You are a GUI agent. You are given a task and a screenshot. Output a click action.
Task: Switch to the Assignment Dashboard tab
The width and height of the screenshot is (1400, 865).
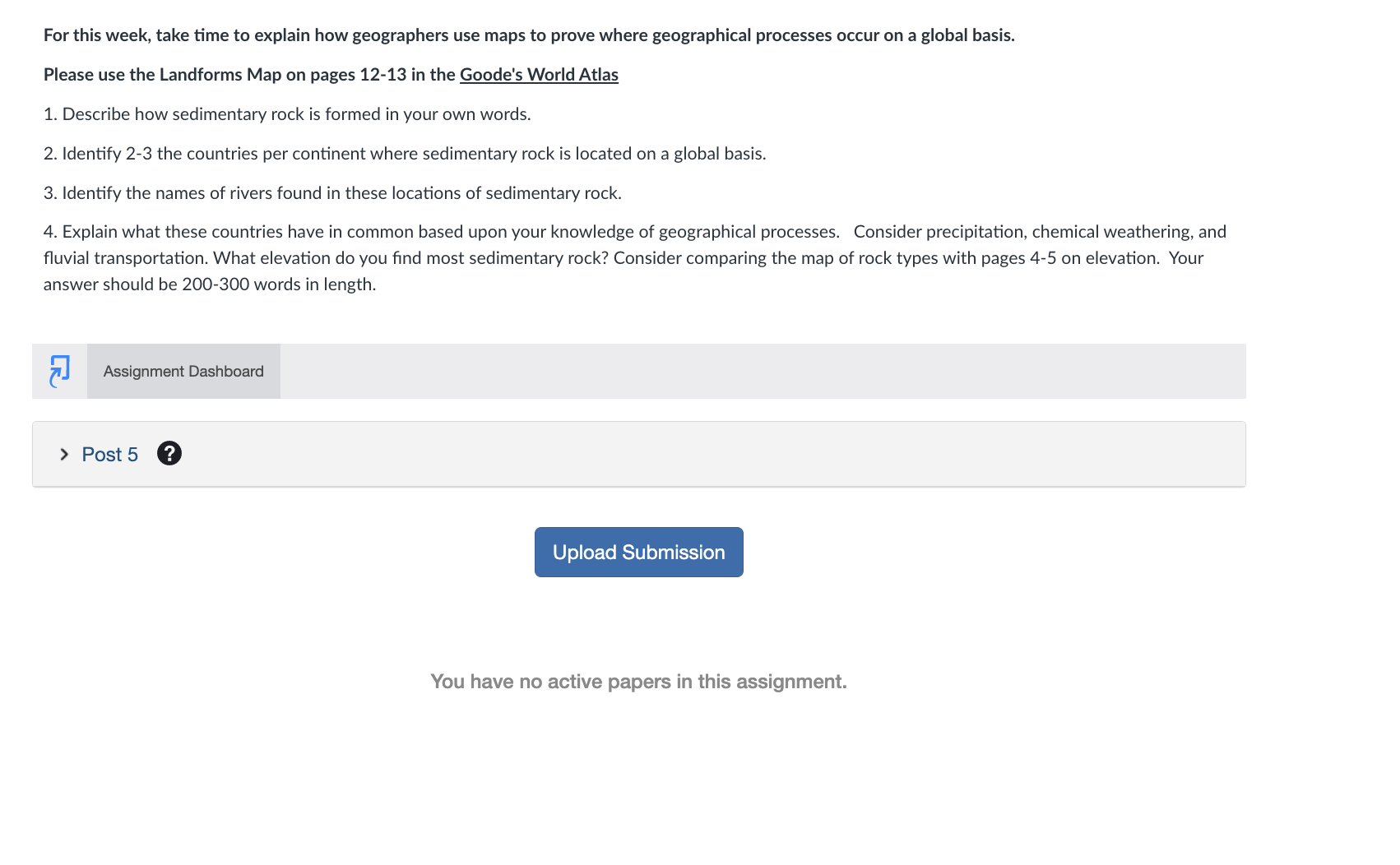[183, 371]
